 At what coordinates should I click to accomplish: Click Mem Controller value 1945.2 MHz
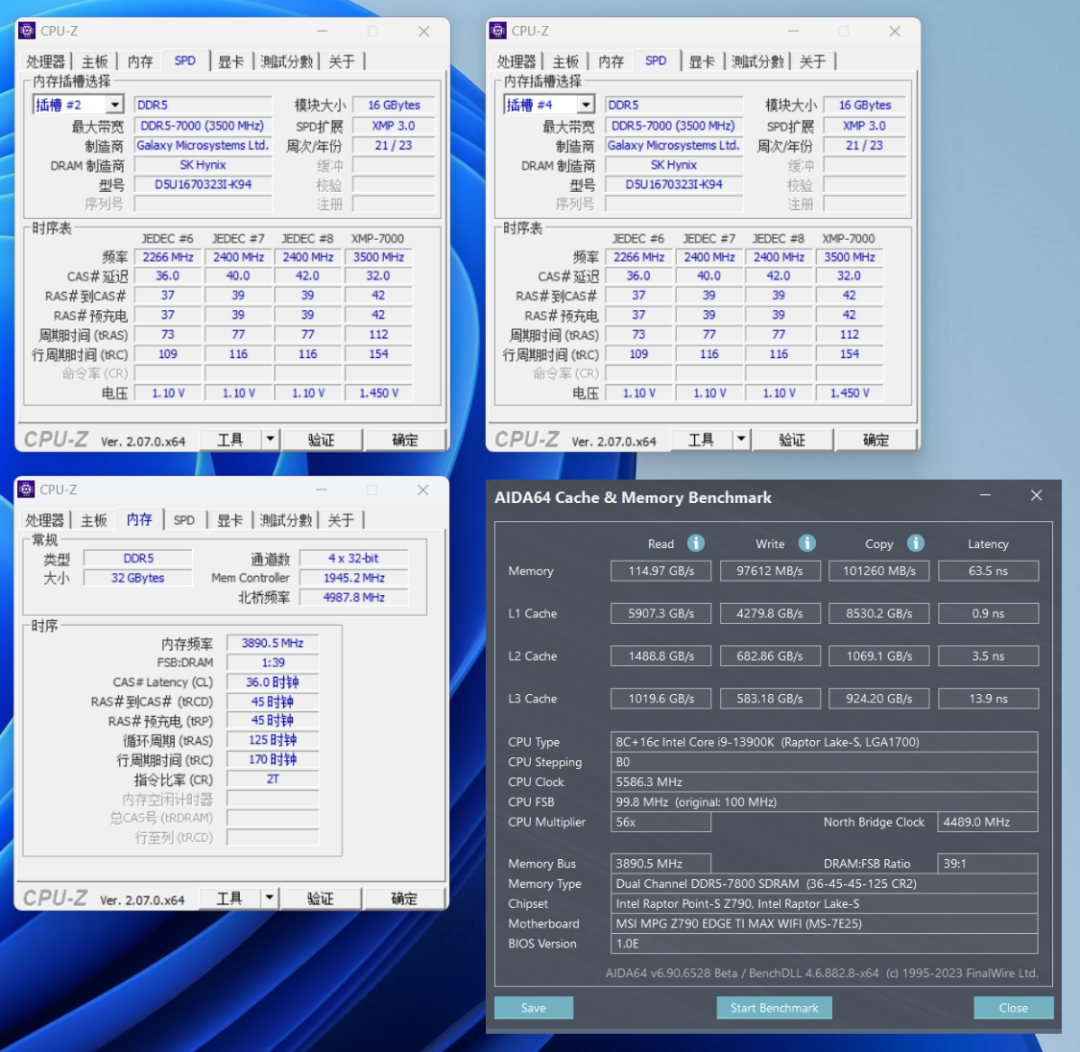[x=354, y=577]
